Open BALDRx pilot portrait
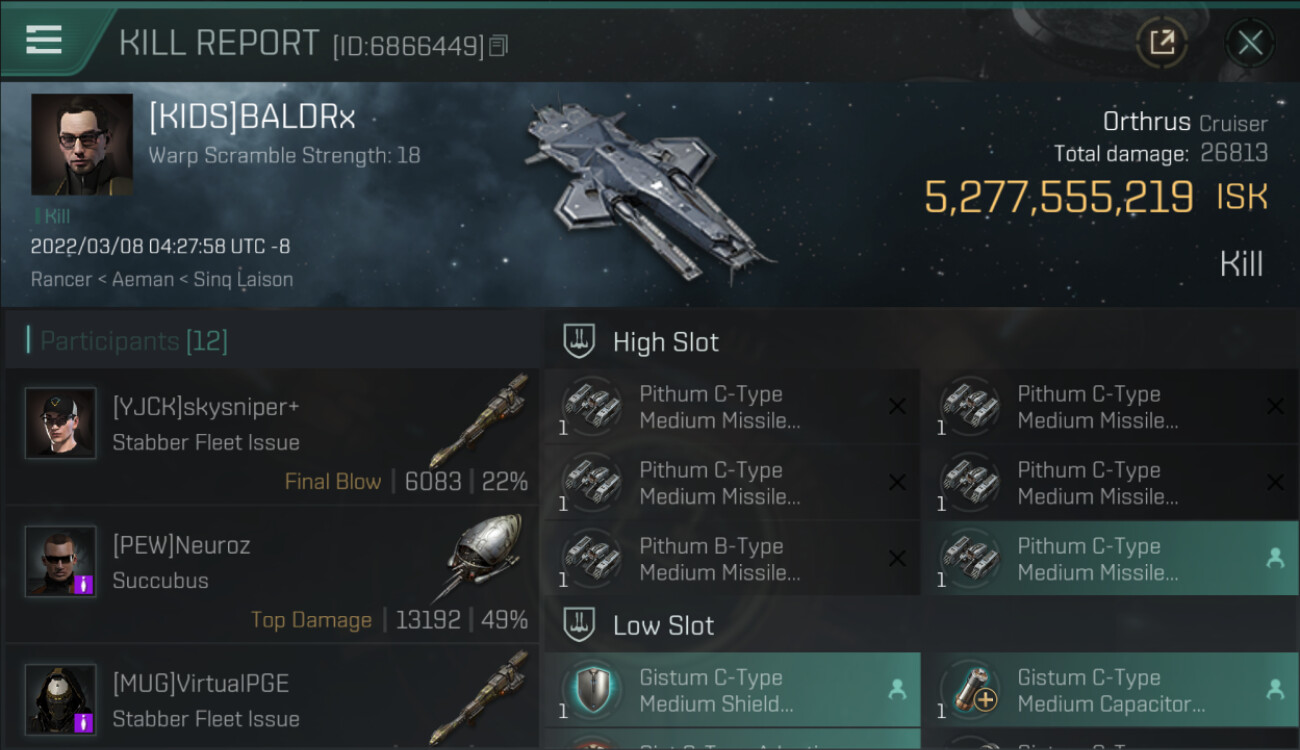The image size is (1300, 750). [x=82, y=145]
